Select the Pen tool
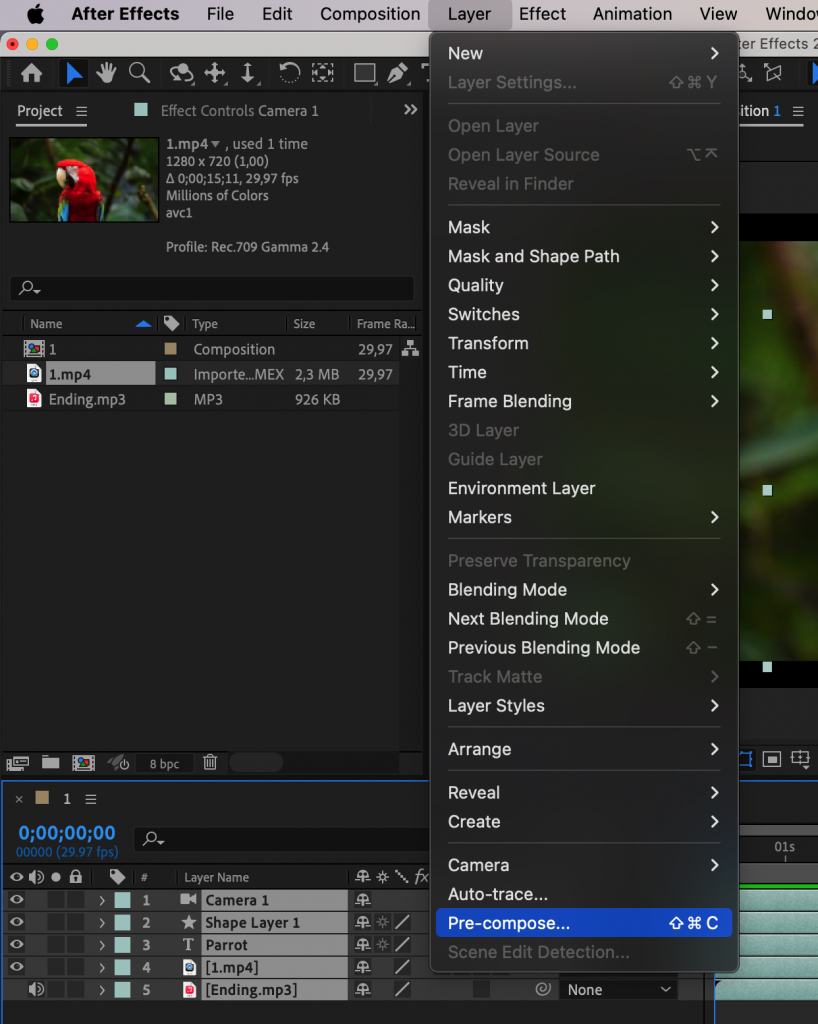 (x=399, y=73)
